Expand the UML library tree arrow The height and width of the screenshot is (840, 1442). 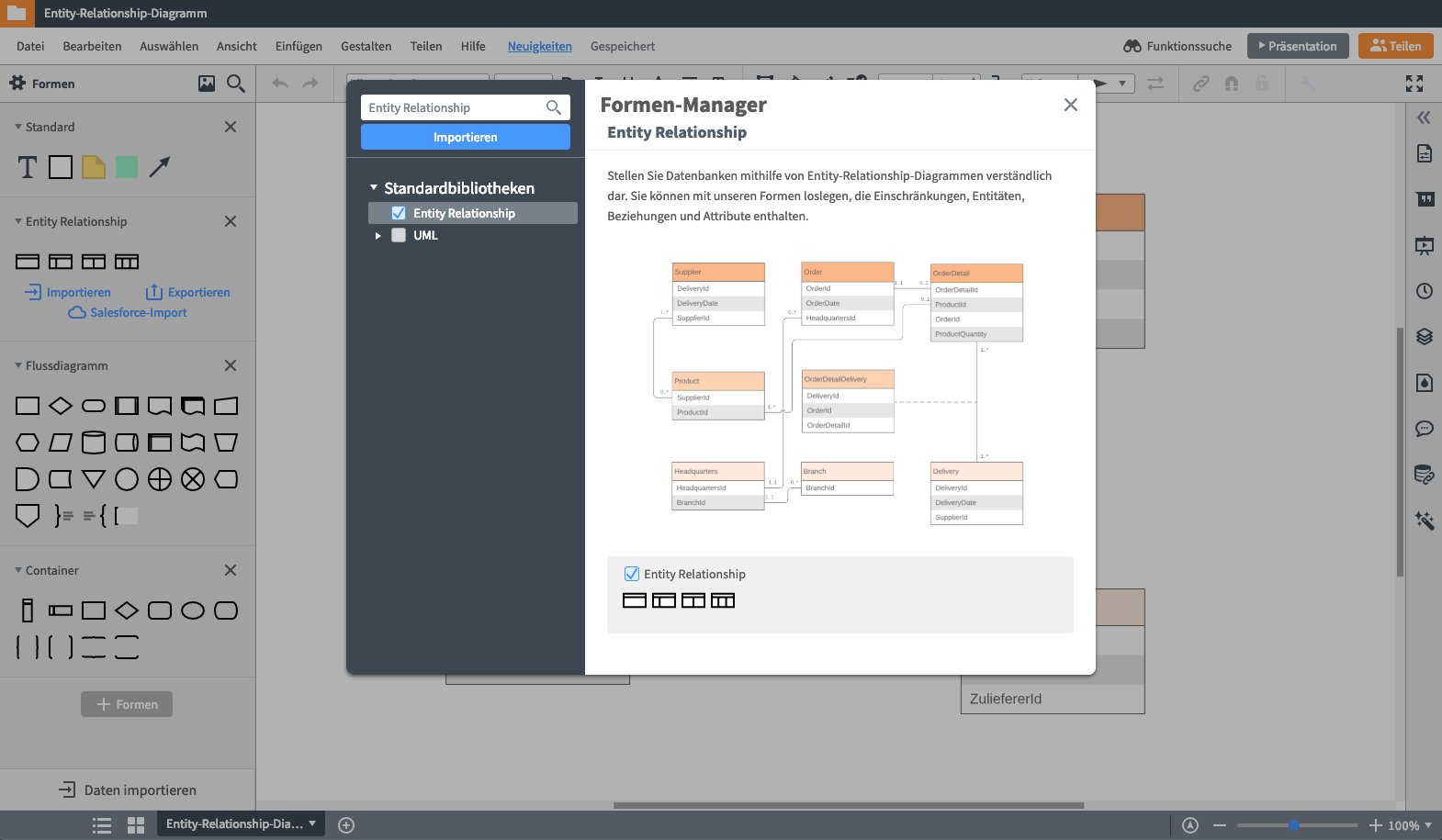(377, 236)
